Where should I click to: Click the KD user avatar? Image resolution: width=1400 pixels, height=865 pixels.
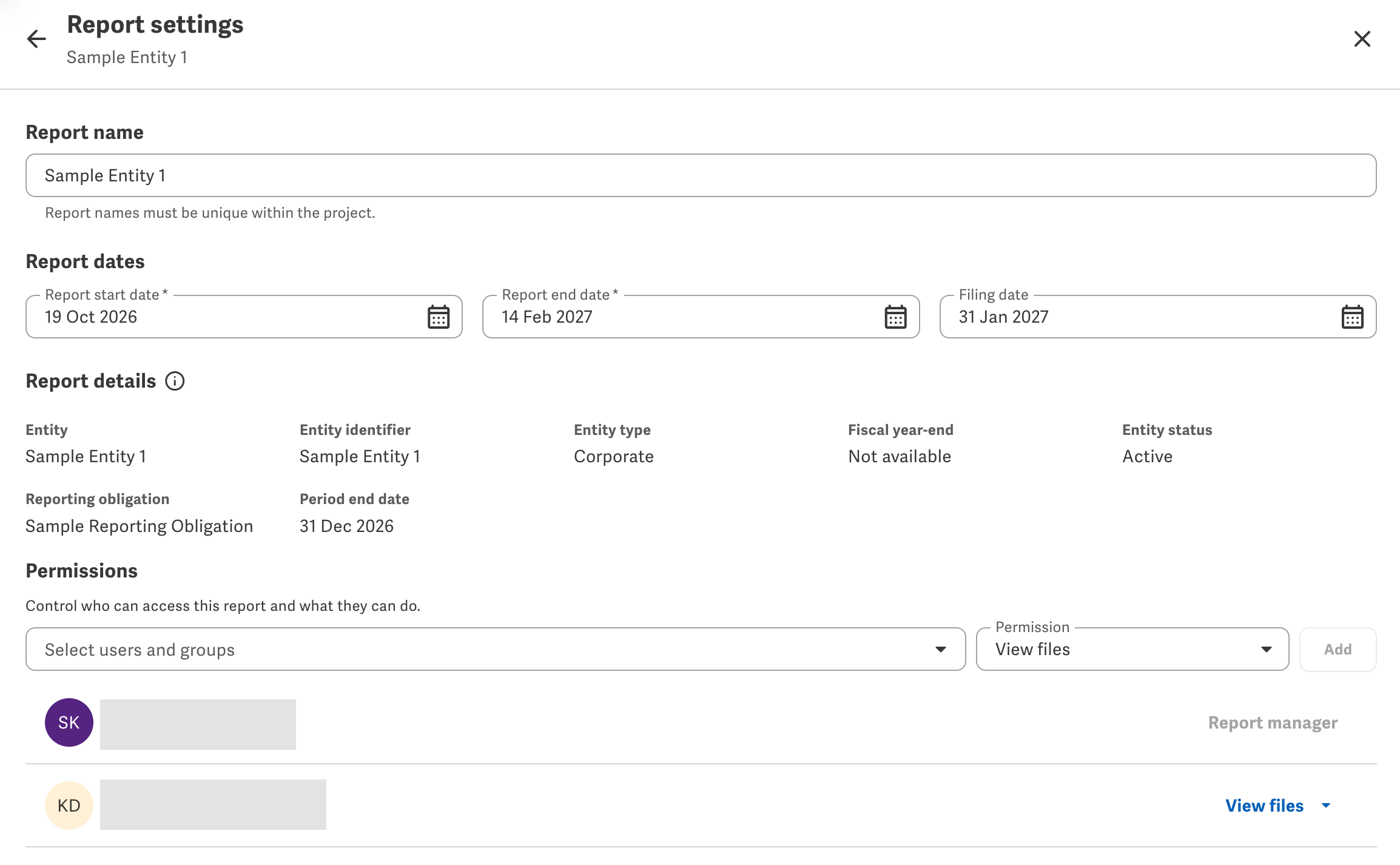click(69, 806)
